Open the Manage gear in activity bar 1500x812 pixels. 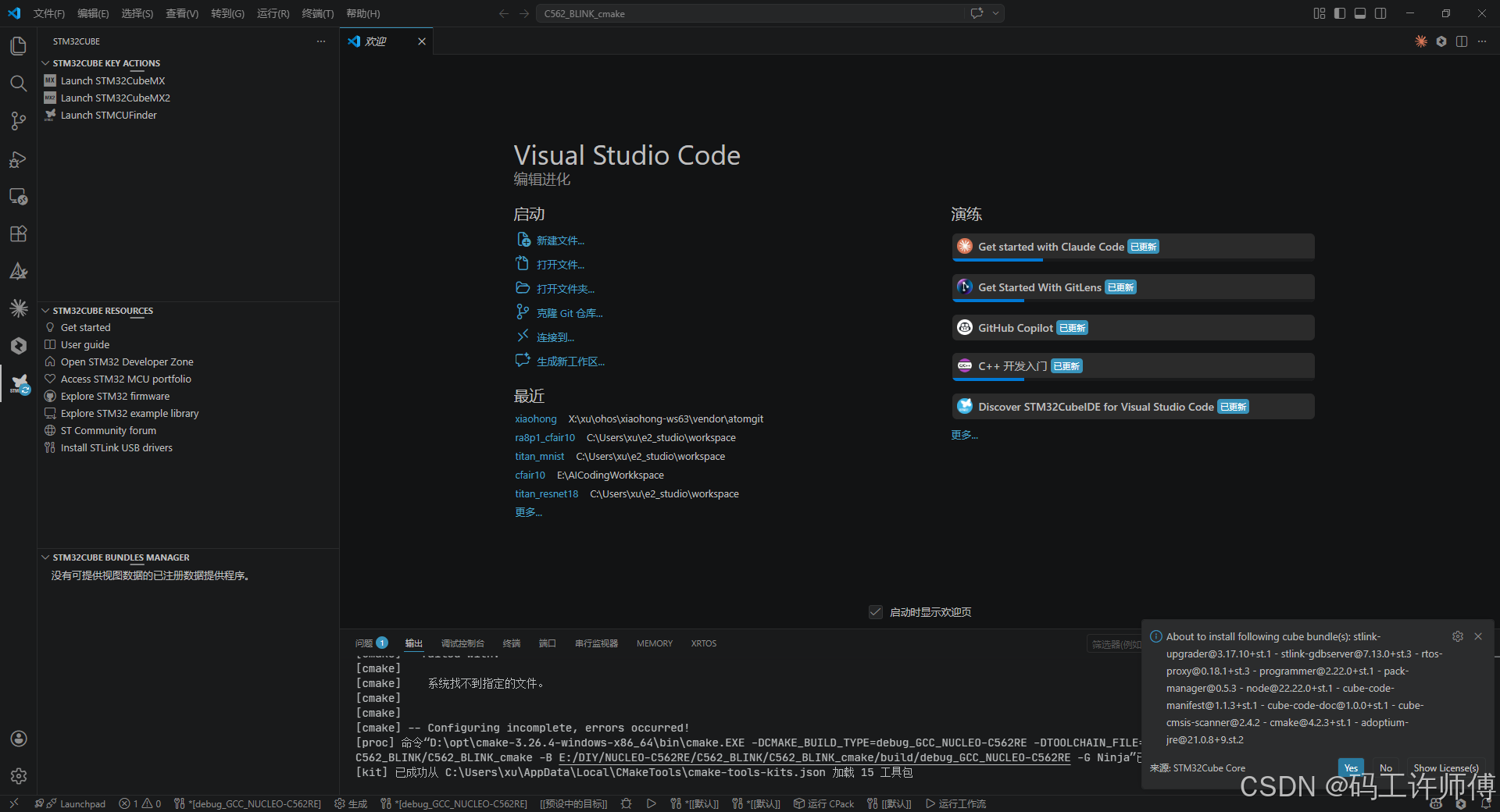[x=18, y=776]
